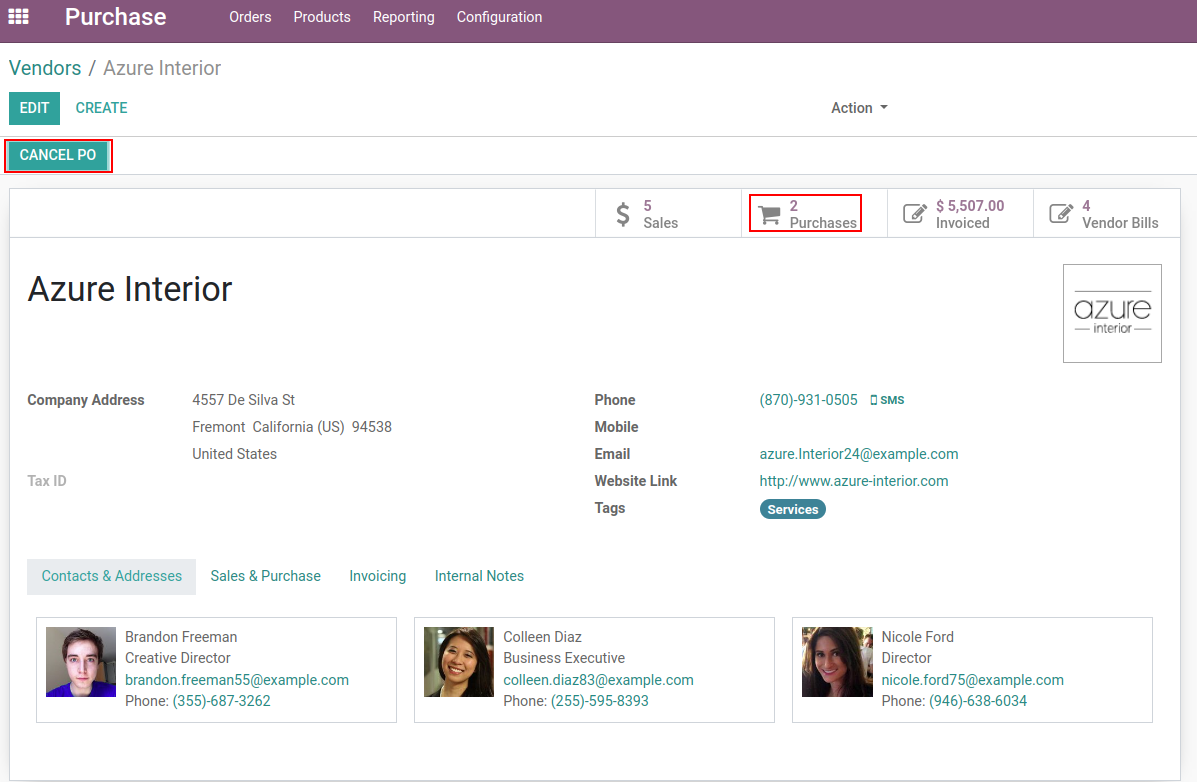This screenshot has height=782, width=1197.
Task: Switch to the Internal Notes tab
Action: tap(479, 576)
